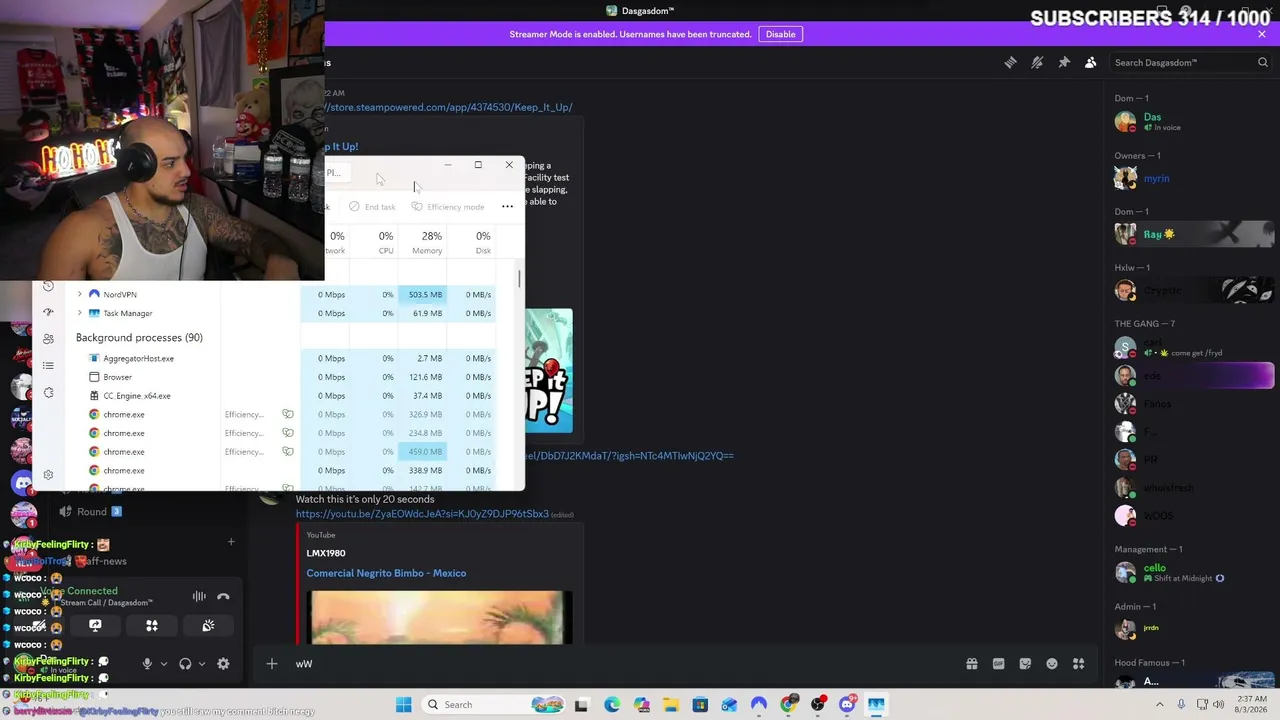
Task: Toggle noise suppression in voice panel
Action: pyautogui.click(x=199, y=596)
